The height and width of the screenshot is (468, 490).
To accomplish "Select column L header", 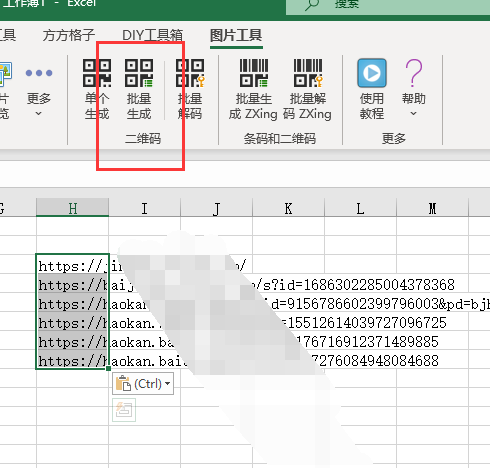I will (360, 208).
